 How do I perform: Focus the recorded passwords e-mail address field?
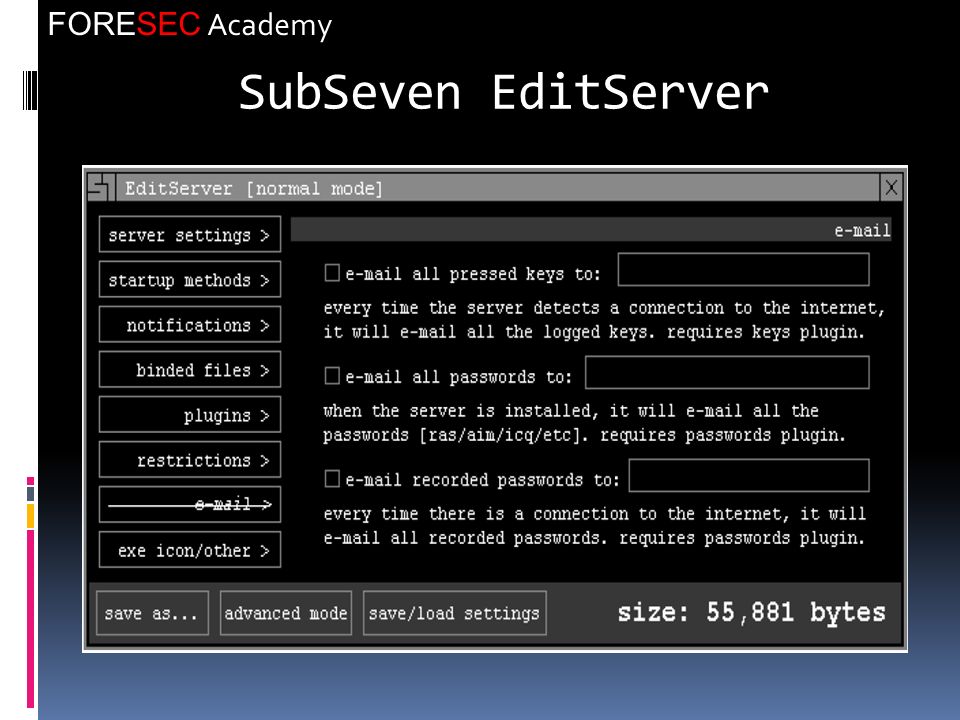(749, 475)
